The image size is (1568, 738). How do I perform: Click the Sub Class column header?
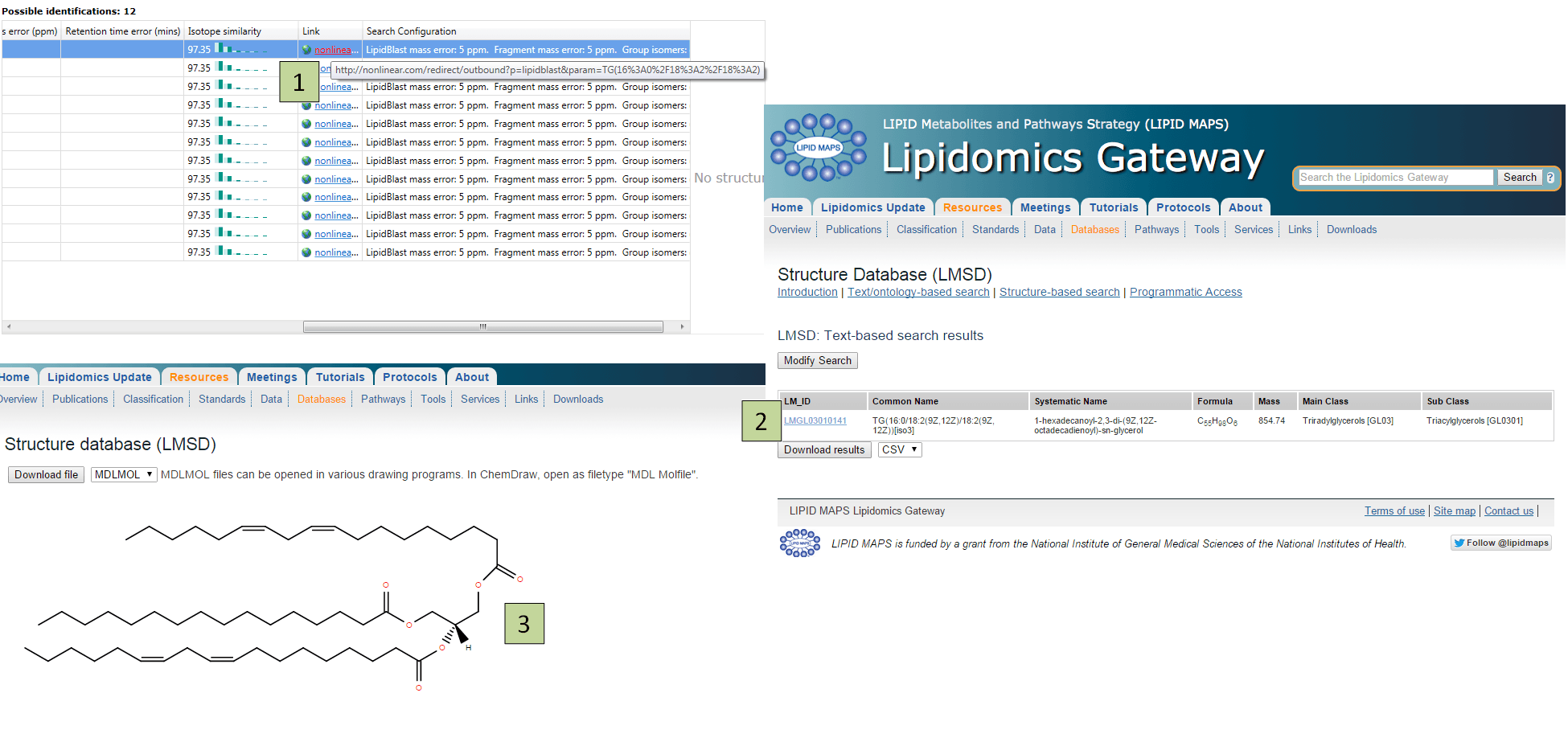tap(1488, 402)
